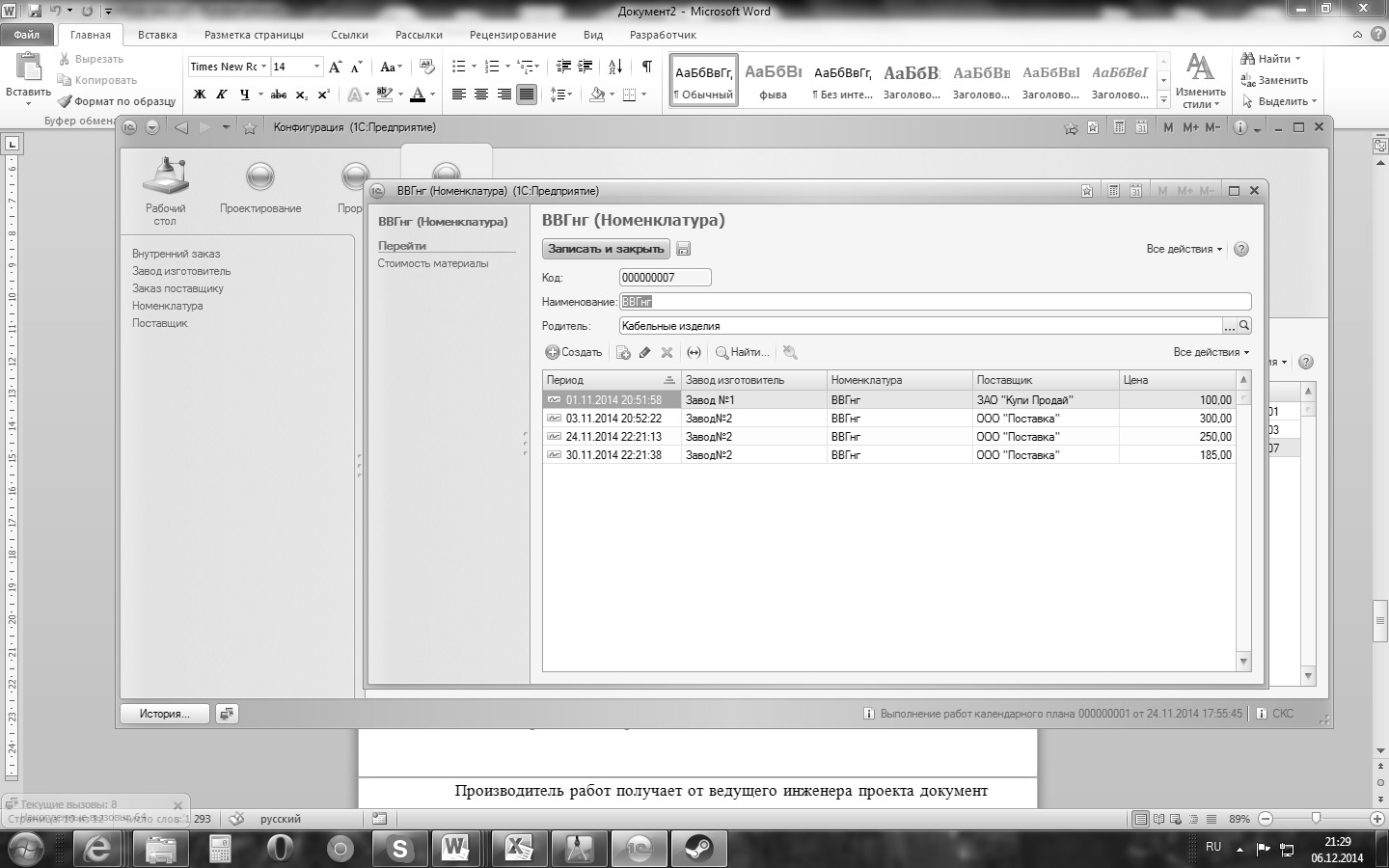This screenshot has width=1389, height=868.
Task: Open the Файл menu tab
Action: coord(27,35)
